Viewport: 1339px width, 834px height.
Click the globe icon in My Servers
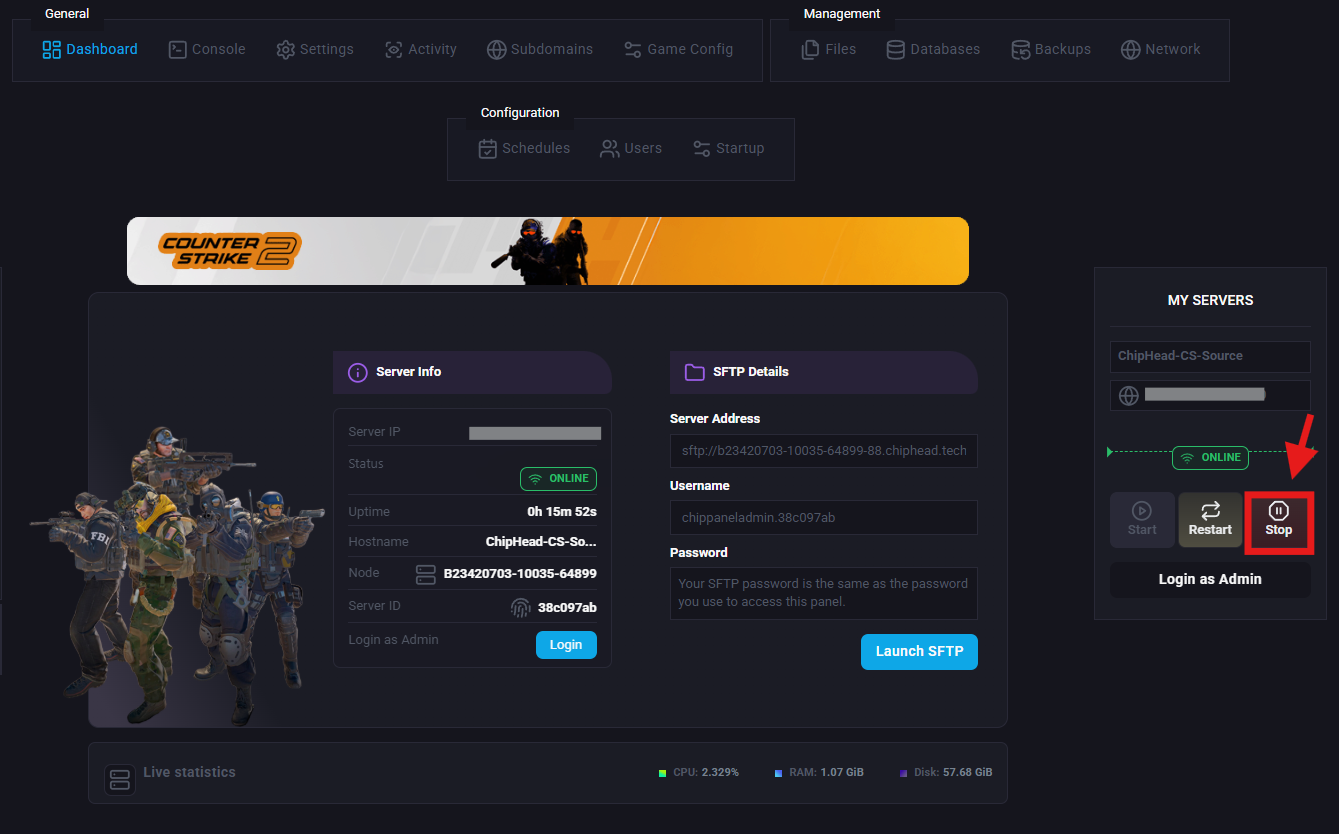coord(1129,395)
